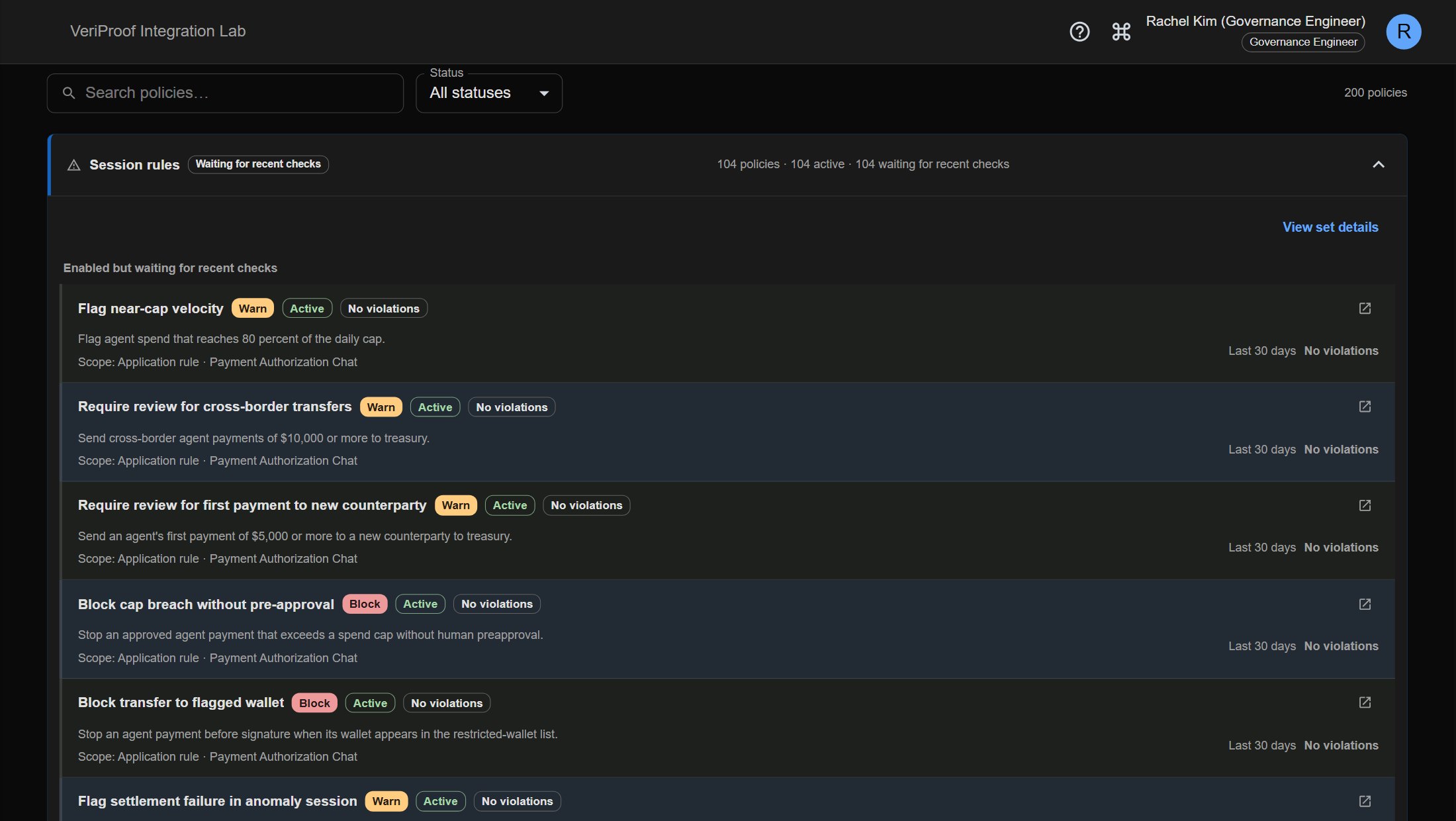This screenshot has width=1456, height=821.
Task: Open the command palette icon
Action: coord(1121,31)
